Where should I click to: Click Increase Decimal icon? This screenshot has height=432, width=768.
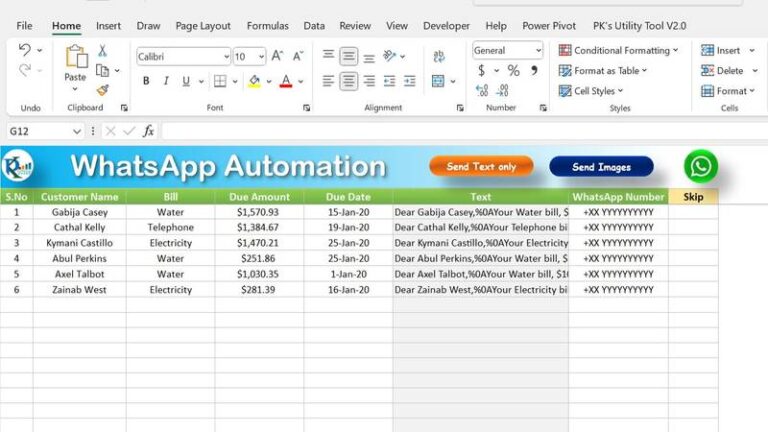click(482, 90)
